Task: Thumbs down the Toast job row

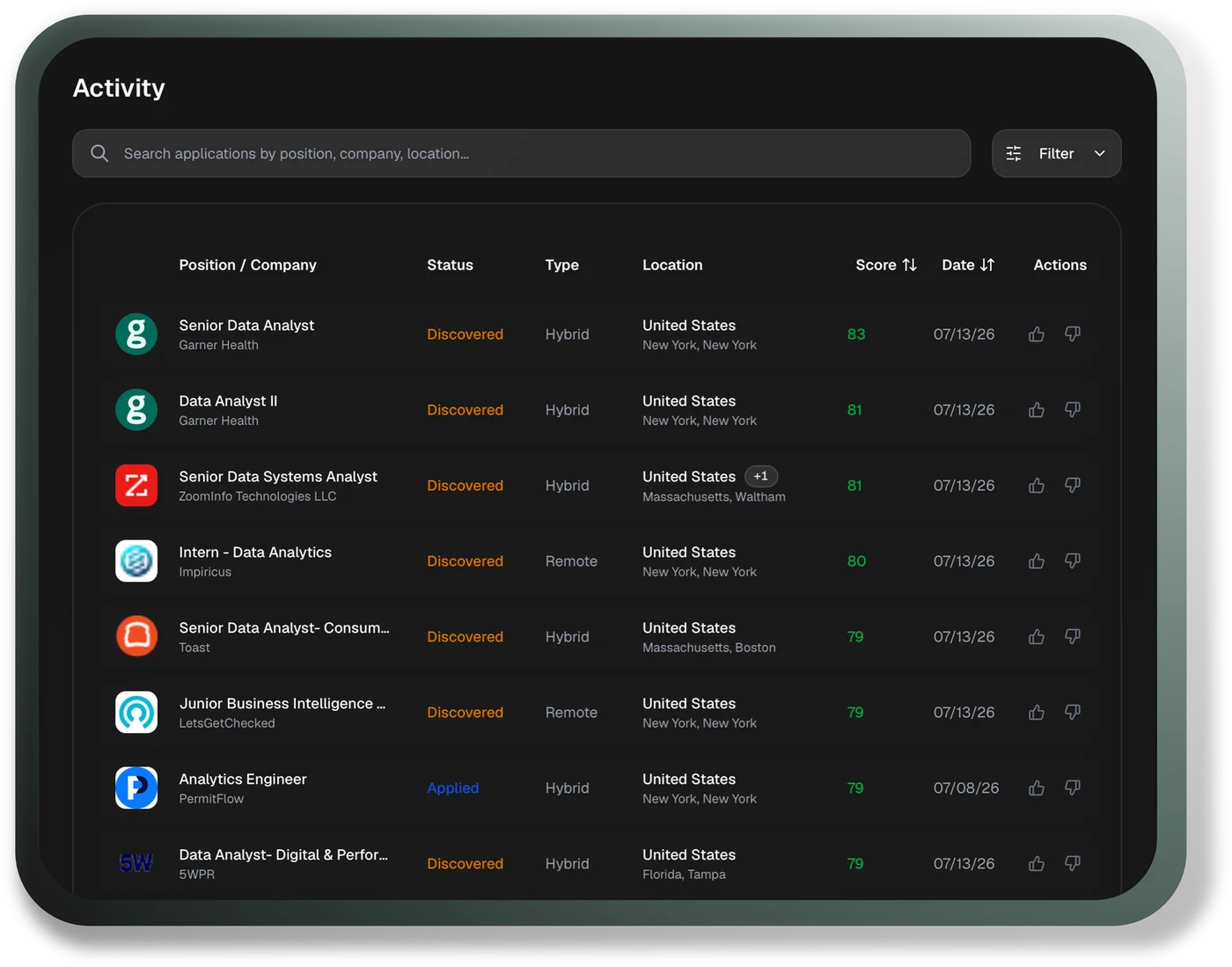Action: point(1073,637)
